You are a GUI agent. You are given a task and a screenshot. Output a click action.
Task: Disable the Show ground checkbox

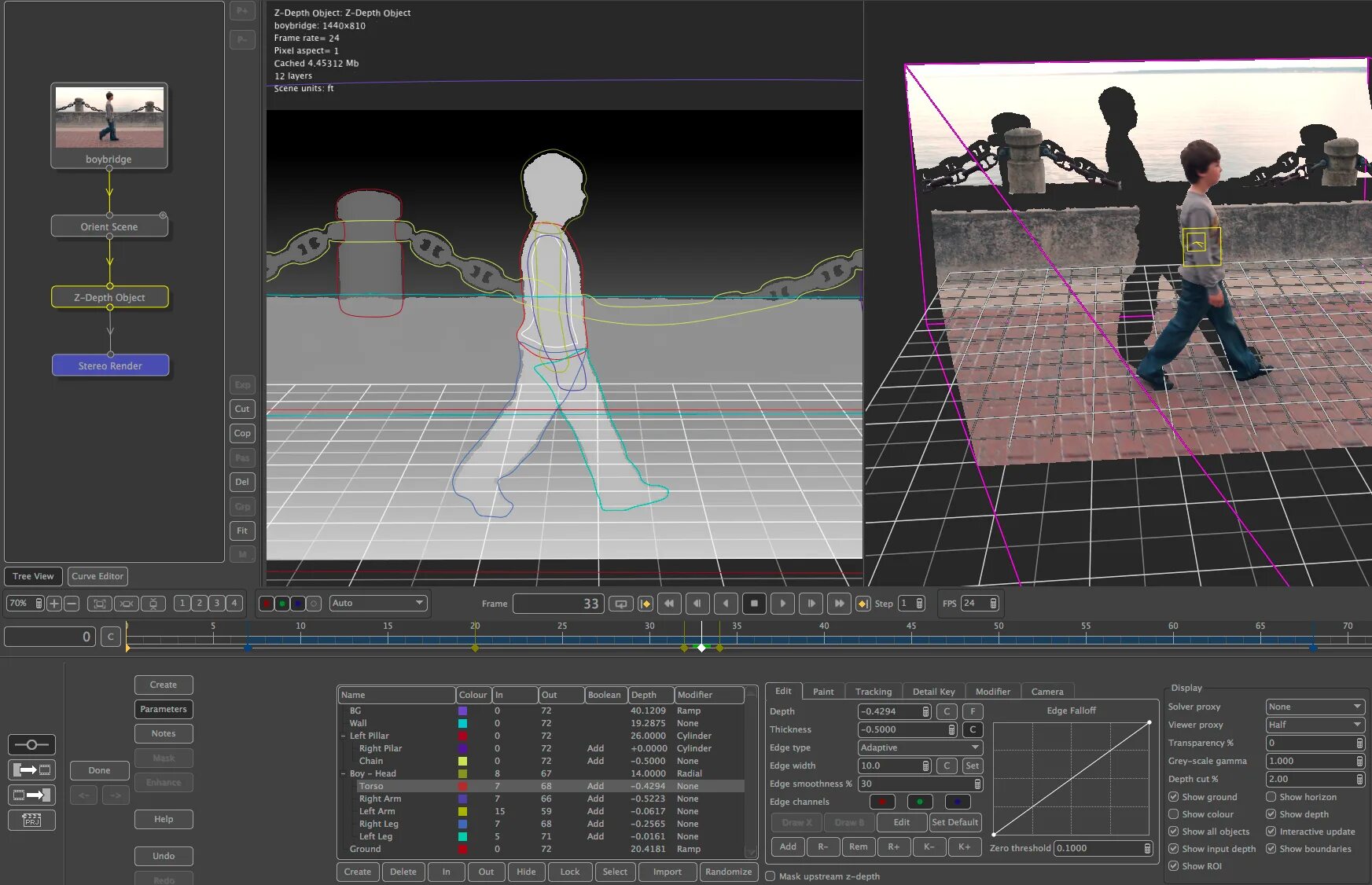pos(1172,796)
